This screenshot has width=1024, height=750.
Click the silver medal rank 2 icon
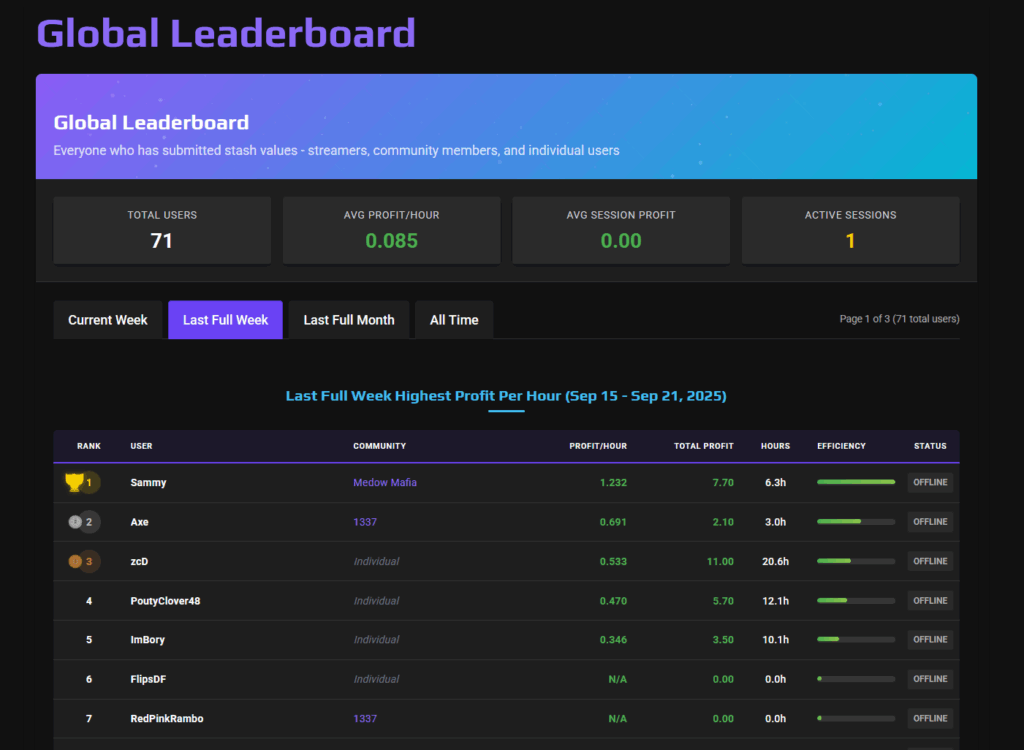[x=75, y=522]
